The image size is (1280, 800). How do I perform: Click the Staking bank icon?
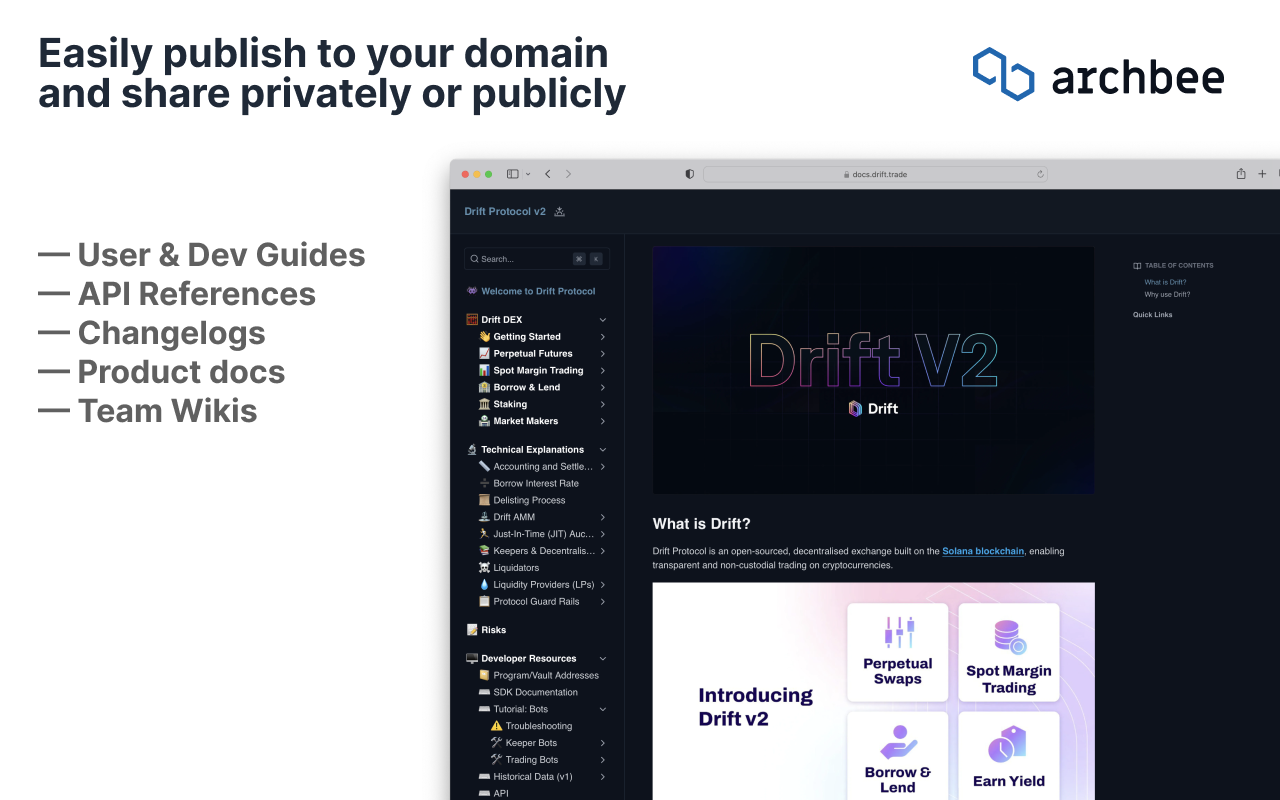[484, 404]
